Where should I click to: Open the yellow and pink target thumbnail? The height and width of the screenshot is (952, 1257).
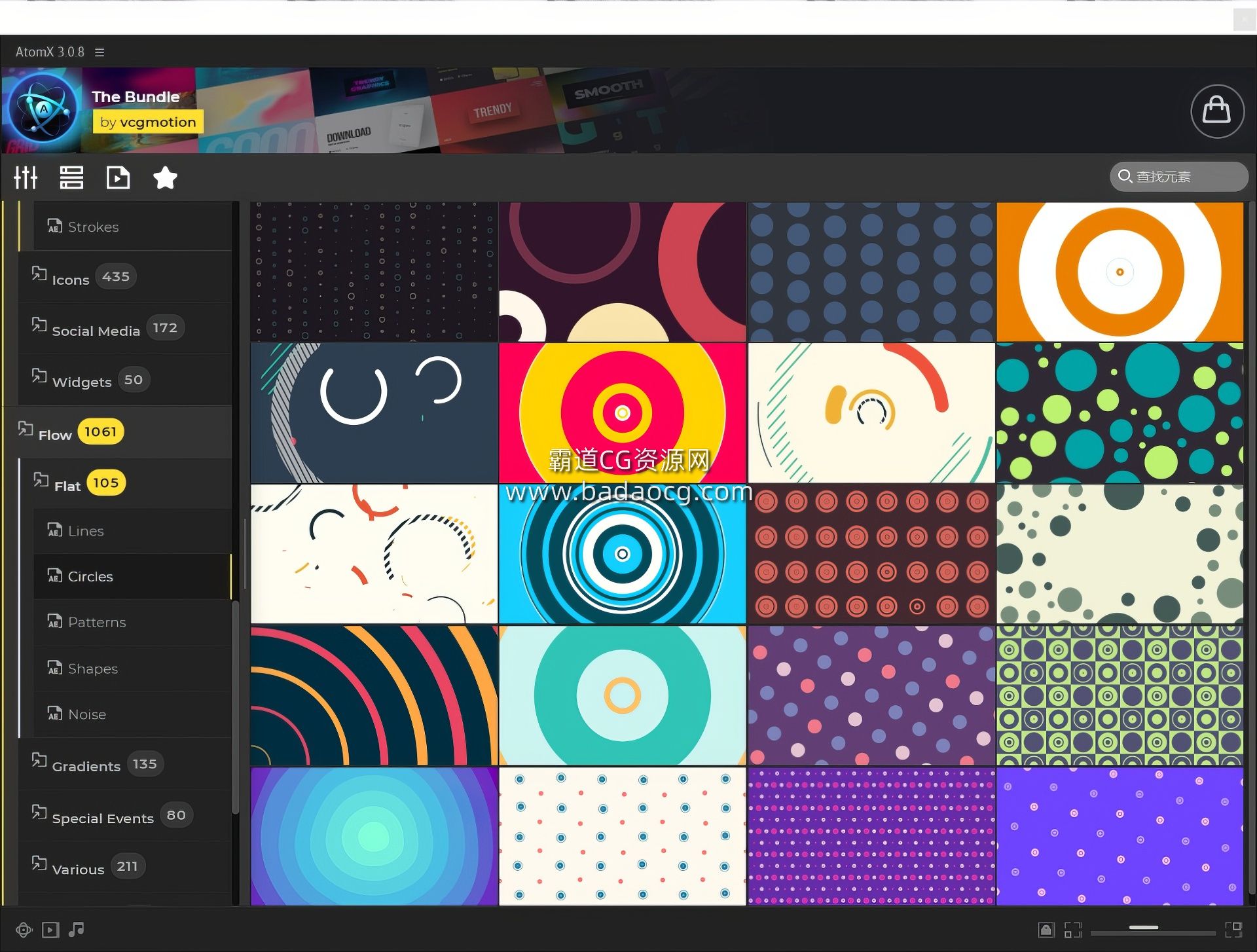622,413
